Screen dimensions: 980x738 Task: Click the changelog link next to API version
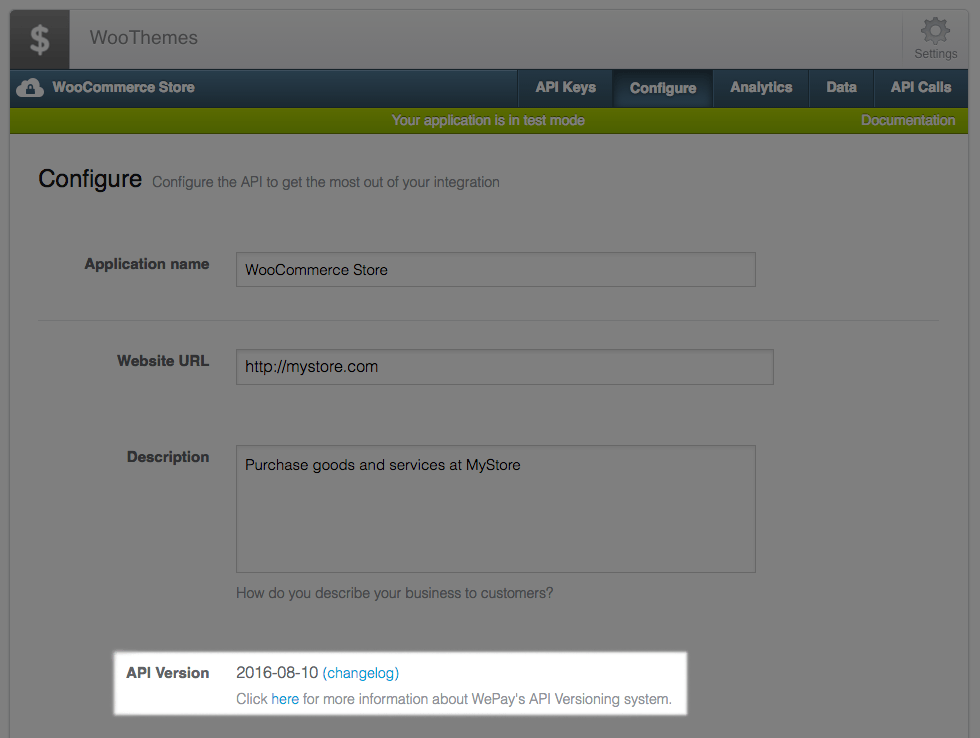pyautogui.click(x=360, y=673)
